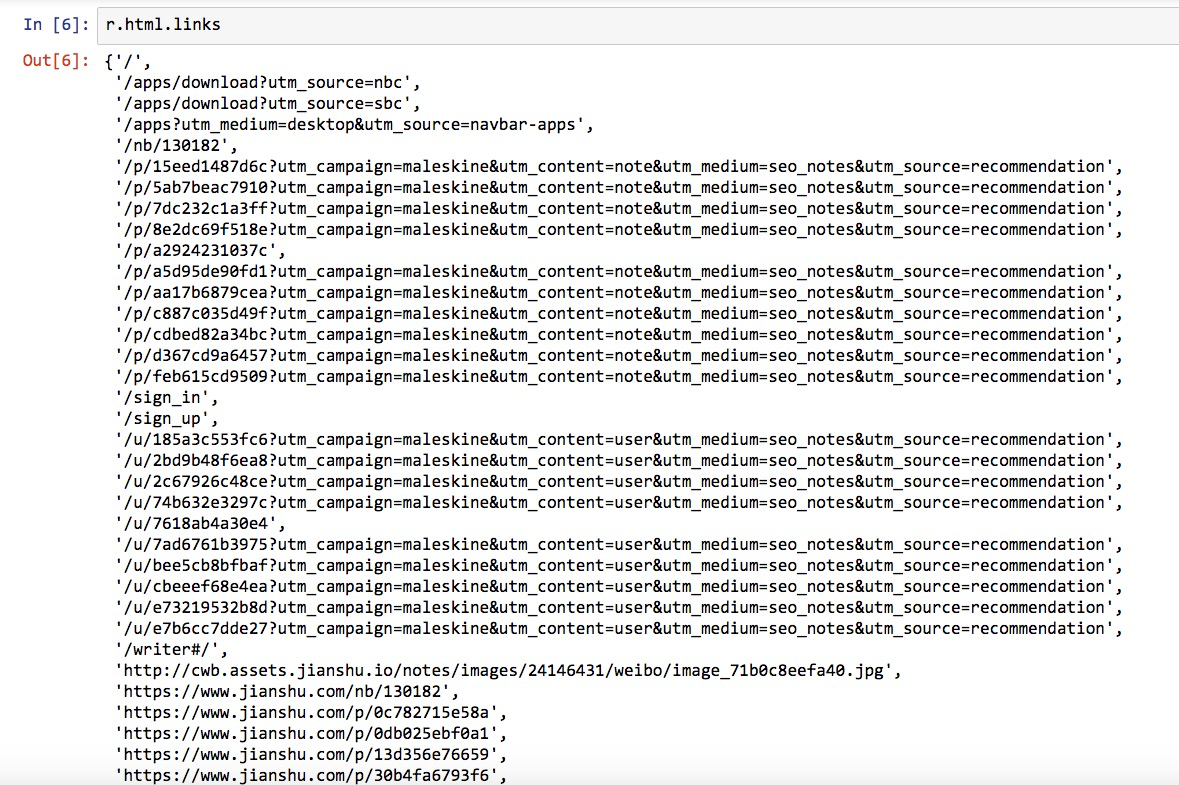The height and width of the screenshot is (785, 1179).
Task: Click the full https jianshu.com/nb/130182 URL
Action: [288, 691]
